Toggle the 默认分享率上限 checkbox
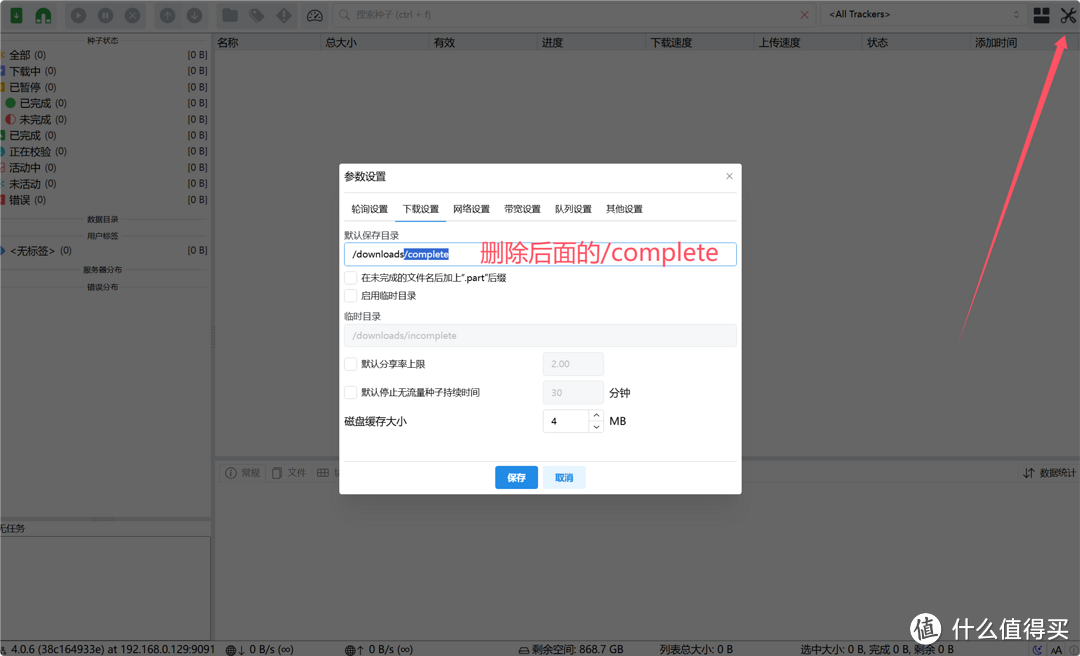Image resolution: width=1080 pixels, height=656 pixels. tap(351, 363)
